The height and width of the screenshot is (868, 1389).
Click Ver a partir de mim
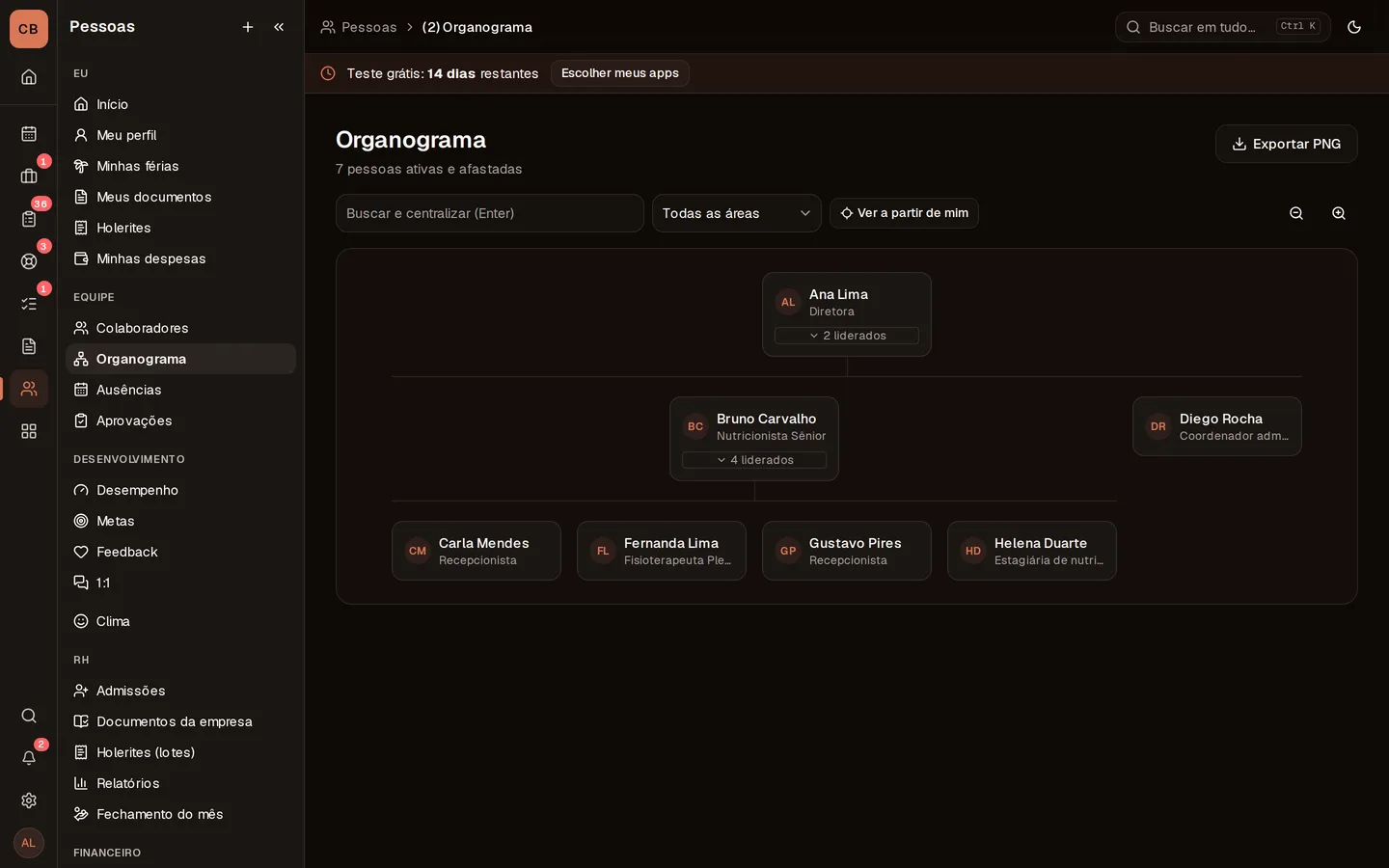(904, 213)
